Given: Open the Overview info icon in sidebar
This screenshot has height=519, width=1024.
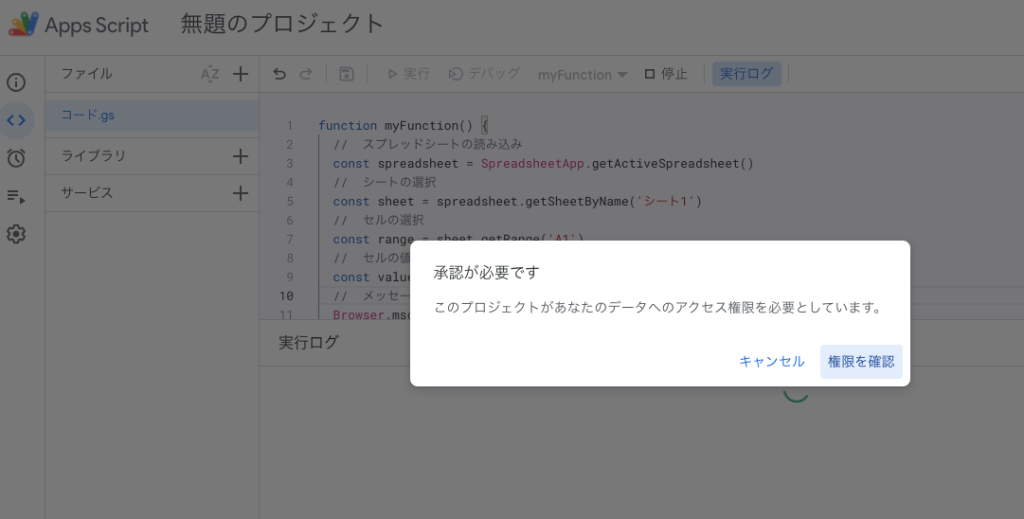Looking at the screenshot, I should pos(16,83).
